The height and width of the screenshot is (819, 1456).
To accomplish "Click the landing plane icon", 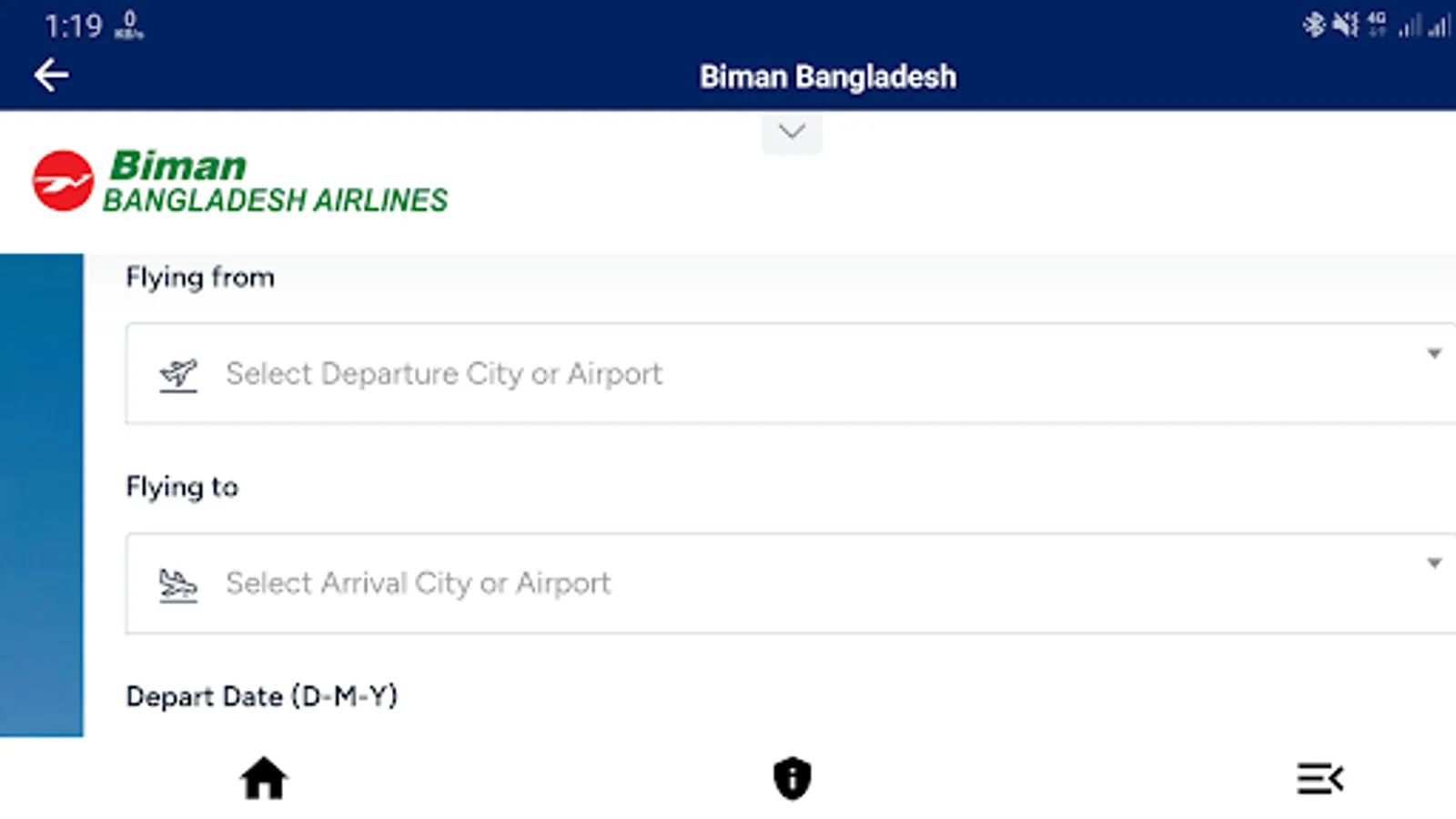I will coord(178,584).
